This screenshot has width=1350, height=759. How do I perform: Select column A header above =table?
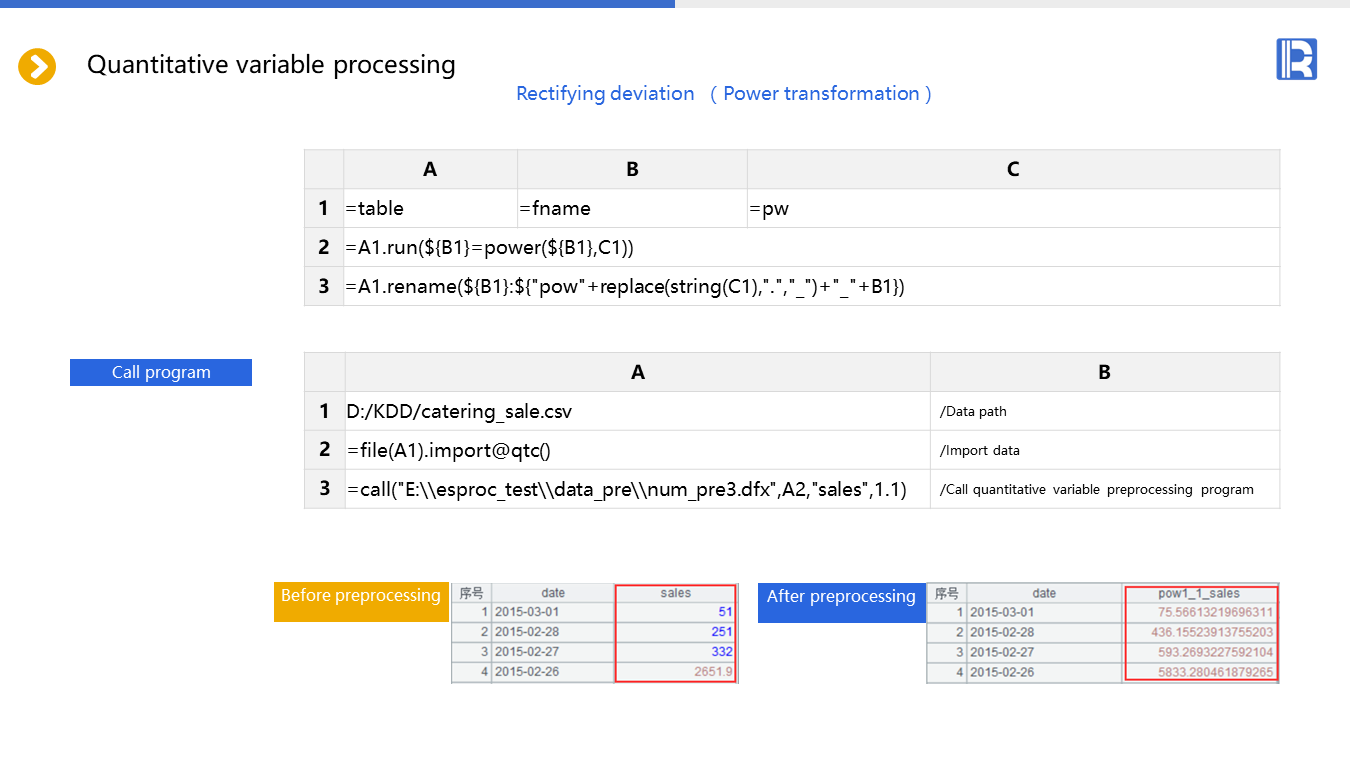[x=430, y=169]
